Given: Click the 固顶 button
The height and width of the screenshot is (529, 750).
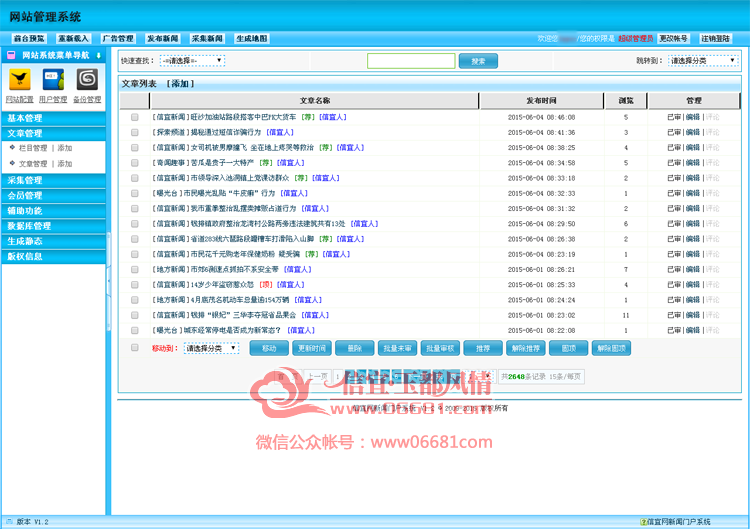Looking at the screenshot, I should pos(569,348).
